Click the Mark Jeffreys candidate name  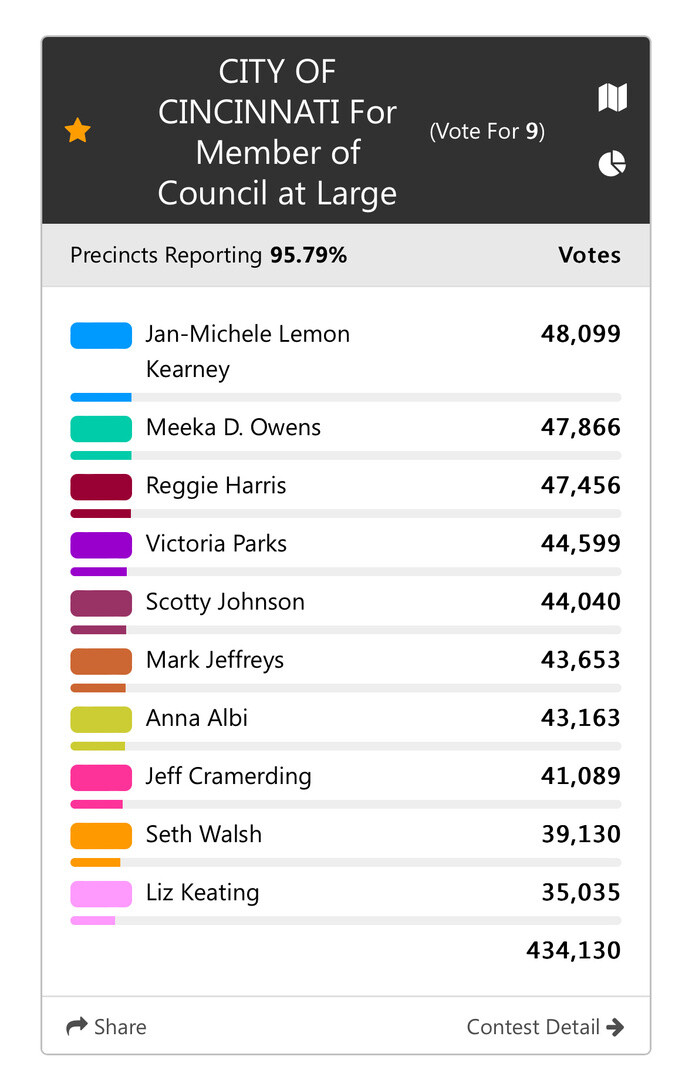click(215, 661)
